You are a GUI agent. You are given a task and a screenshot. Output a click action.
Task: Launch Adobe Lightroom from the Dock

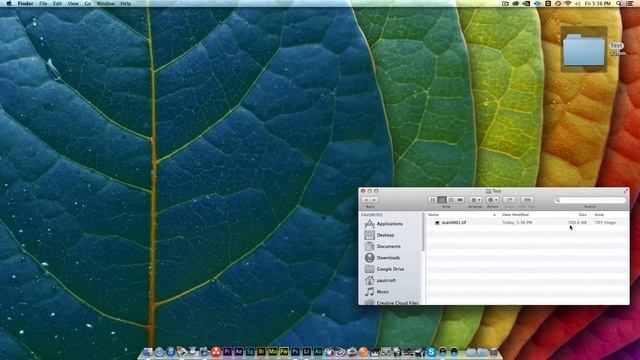307,352
